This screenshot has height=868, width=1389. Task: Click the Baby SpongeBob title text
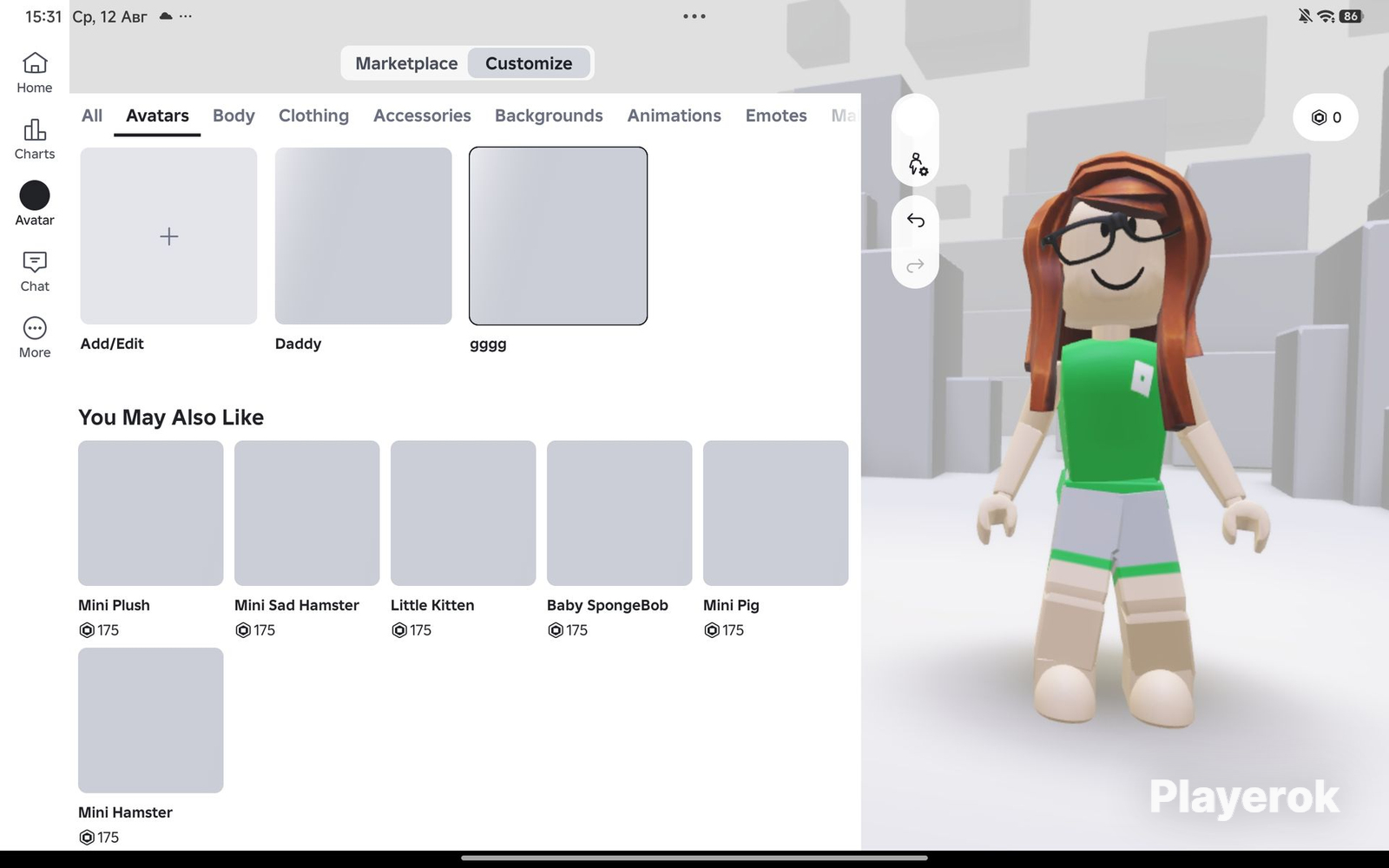pos(608,605)
